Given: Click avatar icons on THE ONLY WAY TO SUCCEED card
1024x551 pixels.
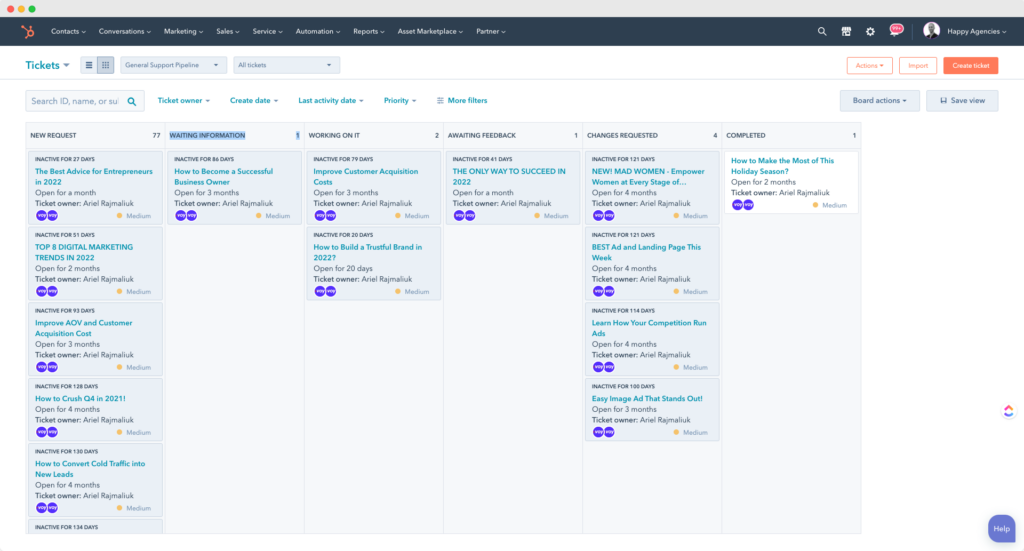Looking at the screenshot, I should point(464,215).
